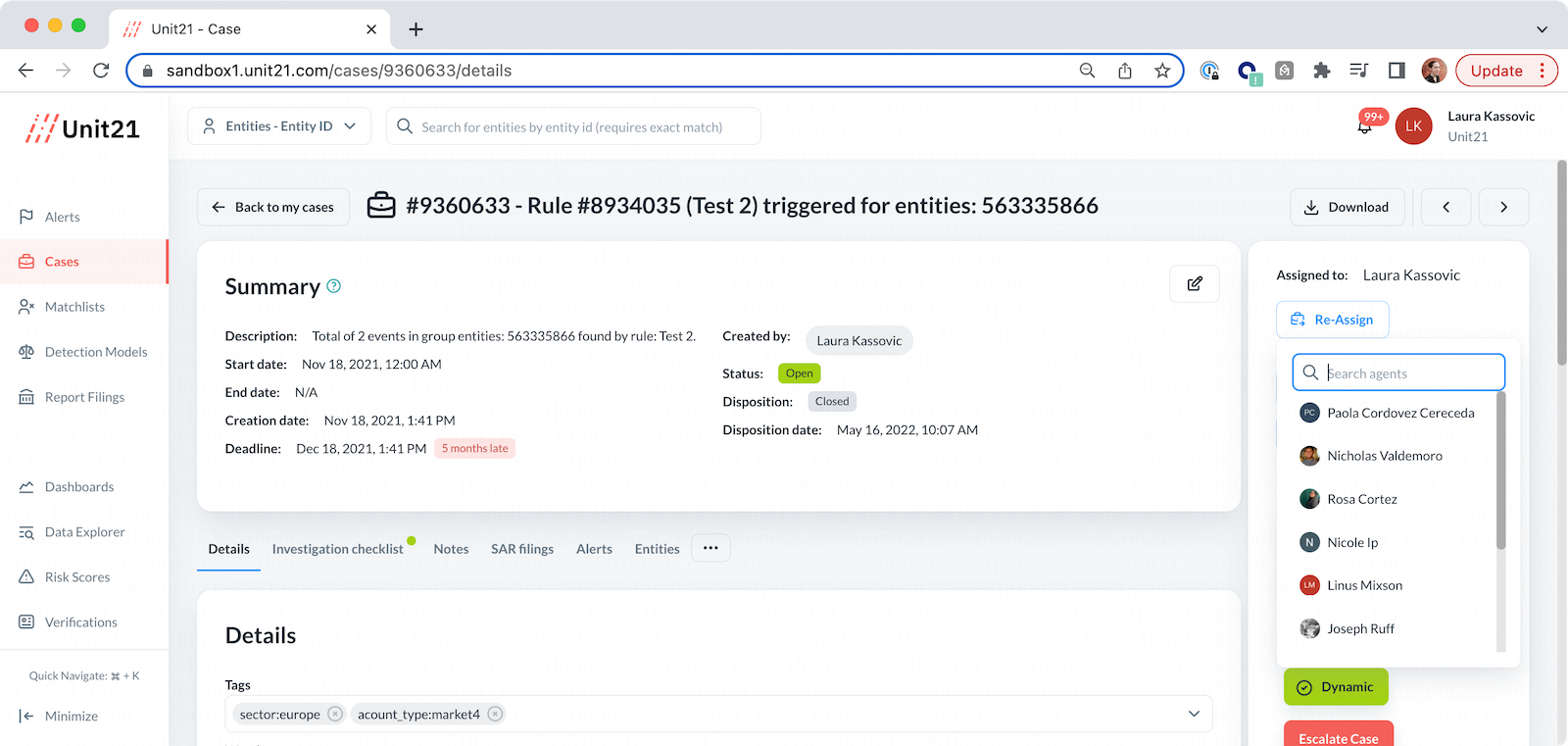This screenshot has width=1568, height=746.
Task: Switch to Investigation checklist tab
Action: 337,549
